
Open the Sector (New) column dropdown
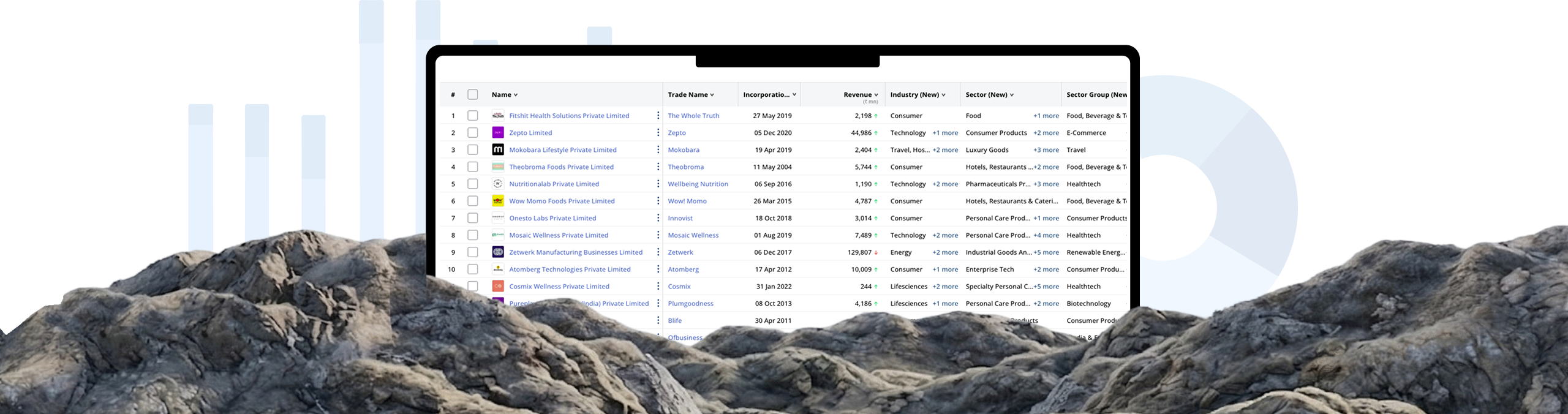coord(1012,95)
